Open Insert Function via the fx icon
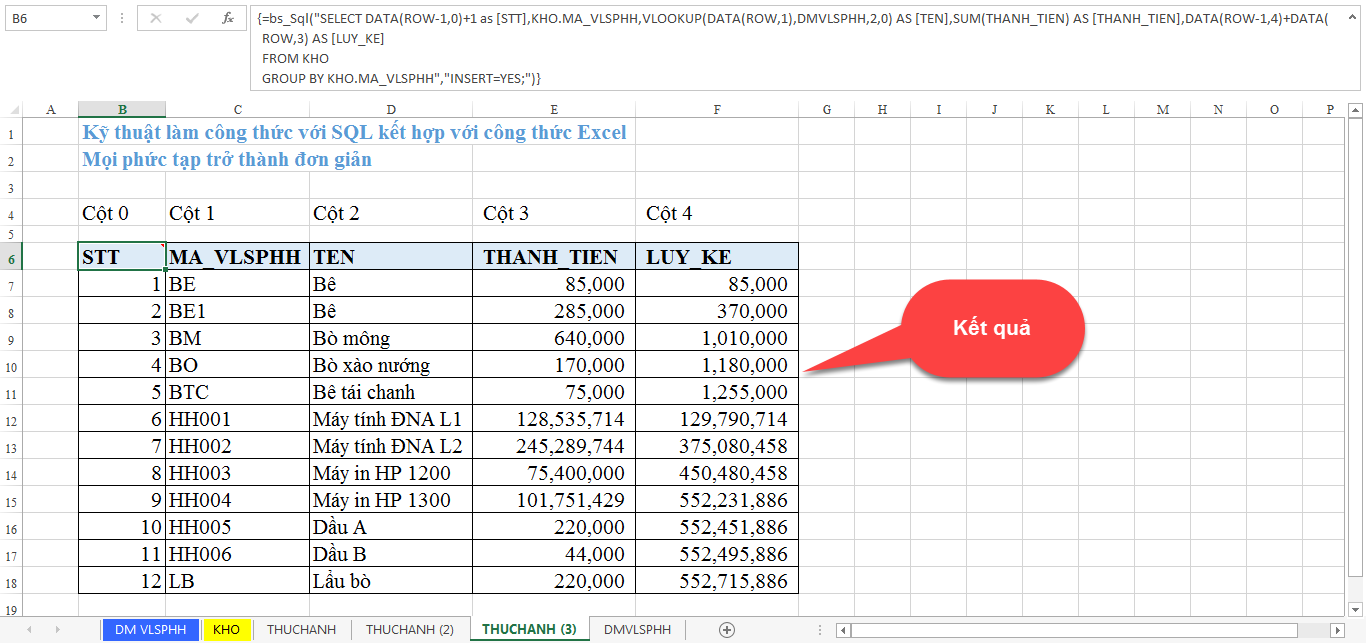Screen dimensions: 1366x643 click(x=228, y=18)
